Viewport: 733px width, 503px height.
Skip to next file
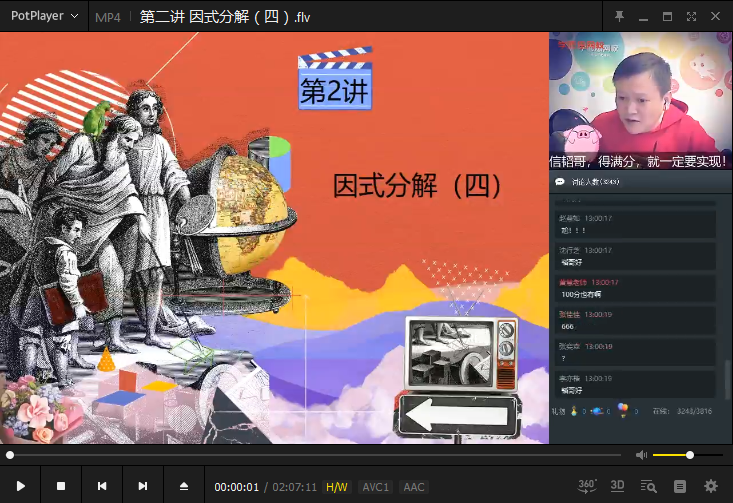point(143,486)
